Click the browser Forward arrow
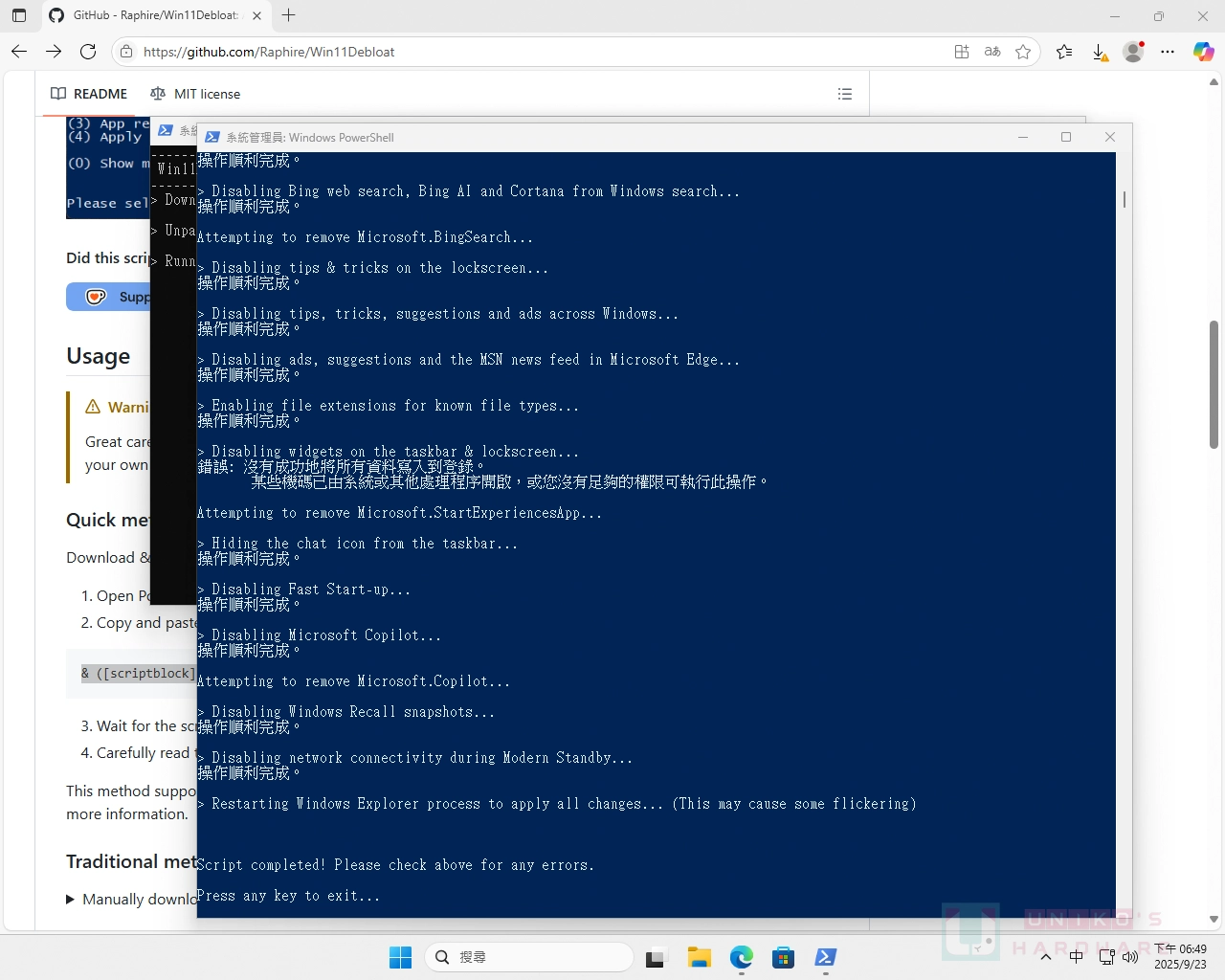This screenshot has width=1225, height=980. click(x=54, y=52)
